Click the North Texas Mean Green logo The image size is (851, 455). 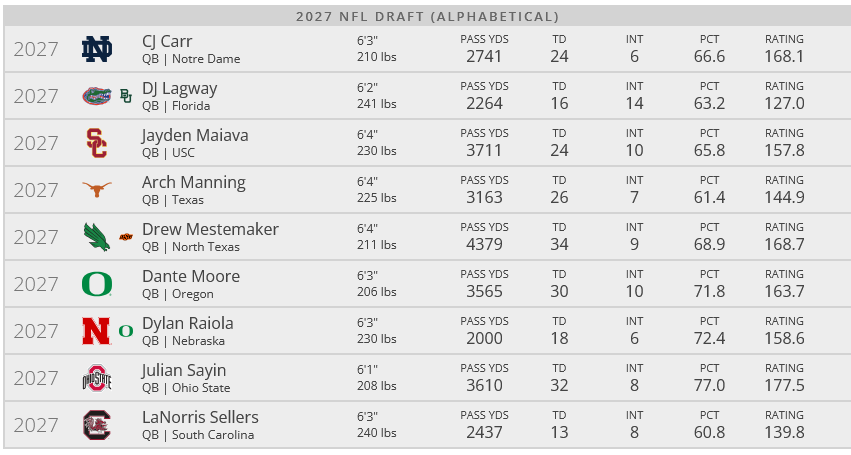coord(97,237)
